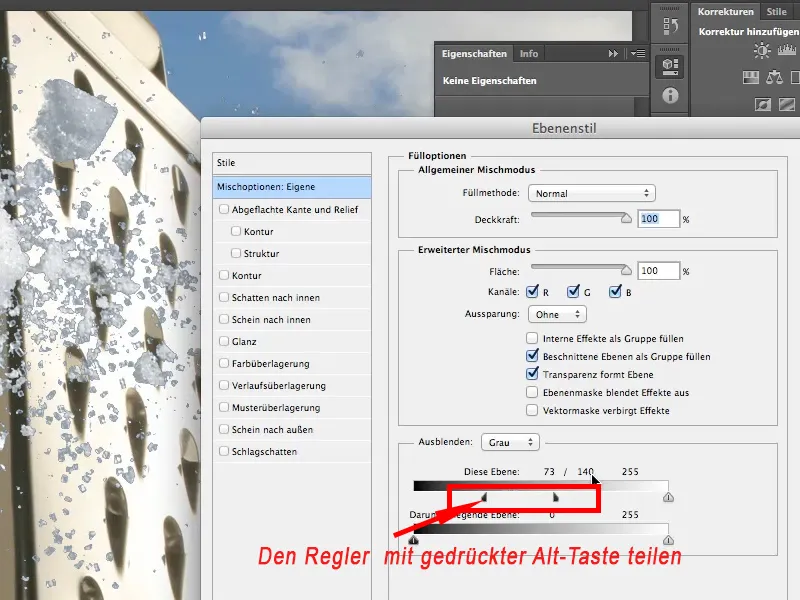Screen dimensions: 800x600
Task: Switch to the Eigenschaften tab
Action: coord(474,54)
